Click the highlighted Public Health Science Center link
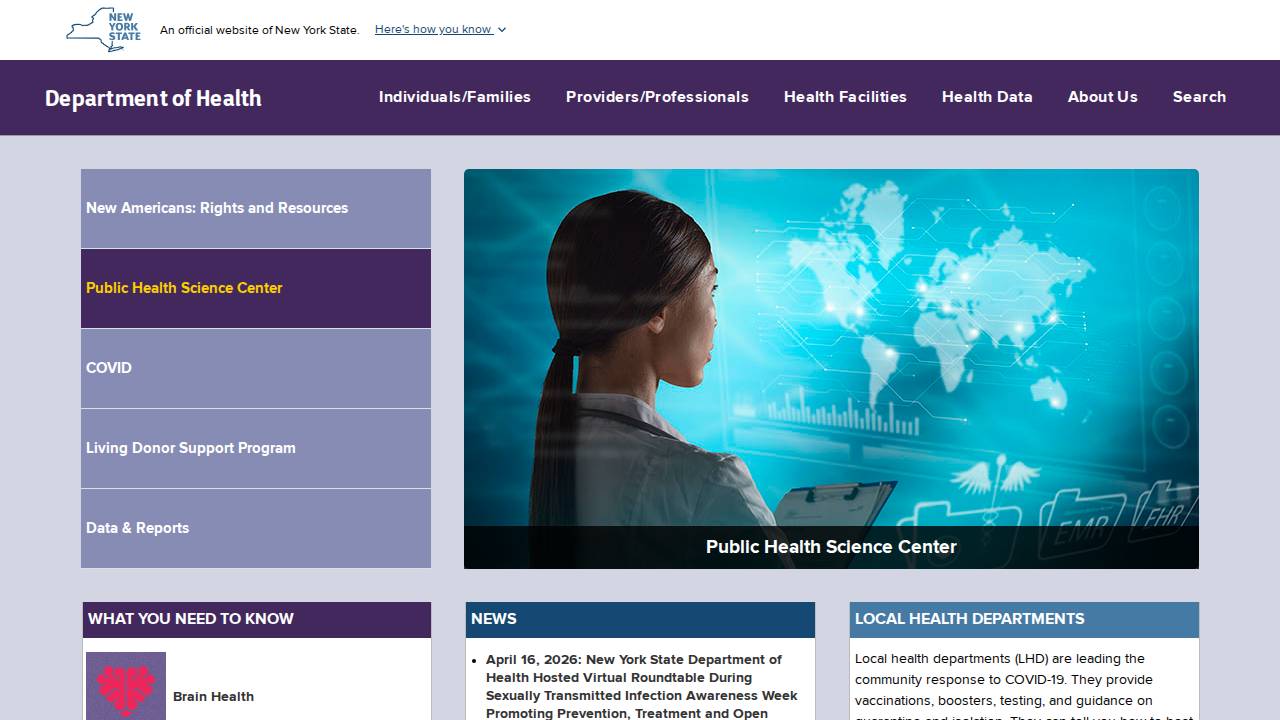1280x720 pixels. (184, 288)
